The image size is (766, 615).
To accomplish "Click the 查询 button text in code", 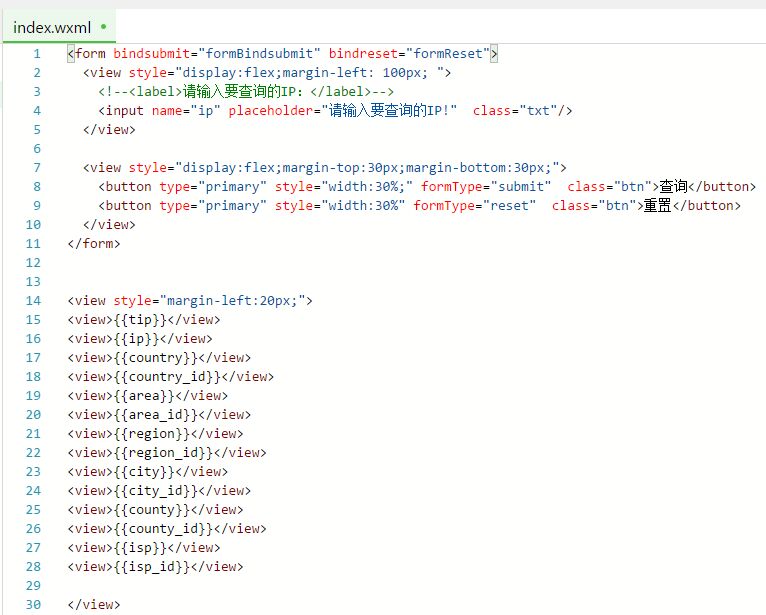I will click(673, 187).
